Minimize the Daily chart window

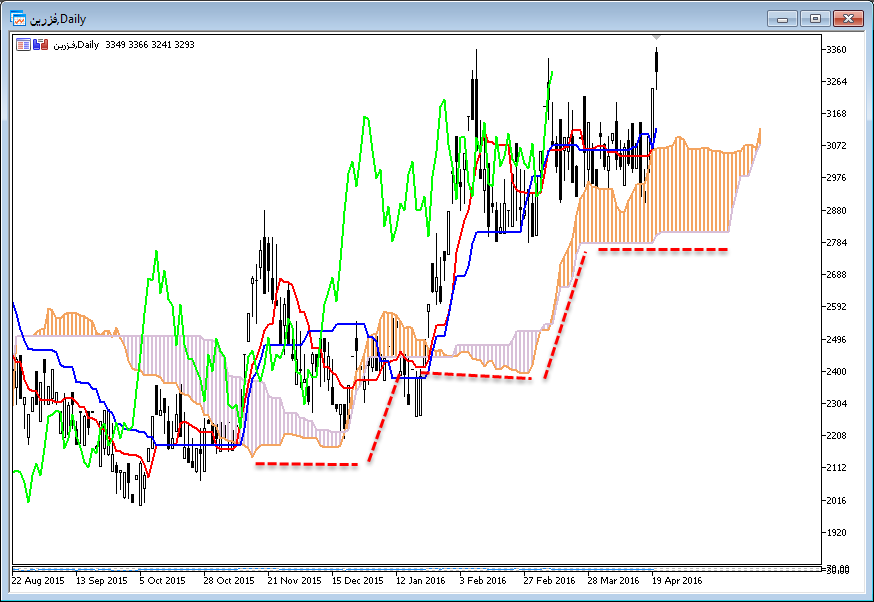[783, 19]
